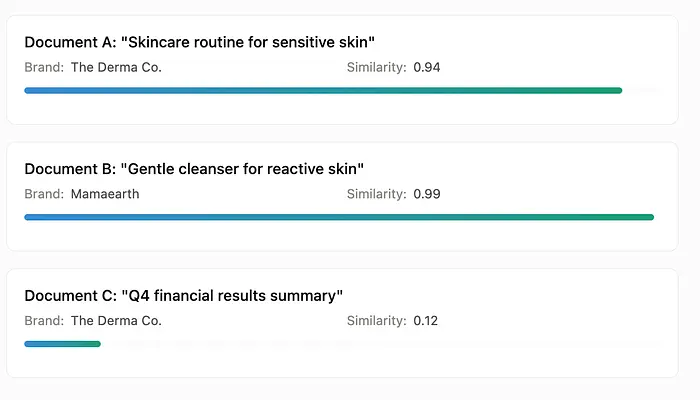Click the Document C title text
Image resolution: width=700 pixels, height=400 pixels.
pyautogui.click(x=183, y=296)
